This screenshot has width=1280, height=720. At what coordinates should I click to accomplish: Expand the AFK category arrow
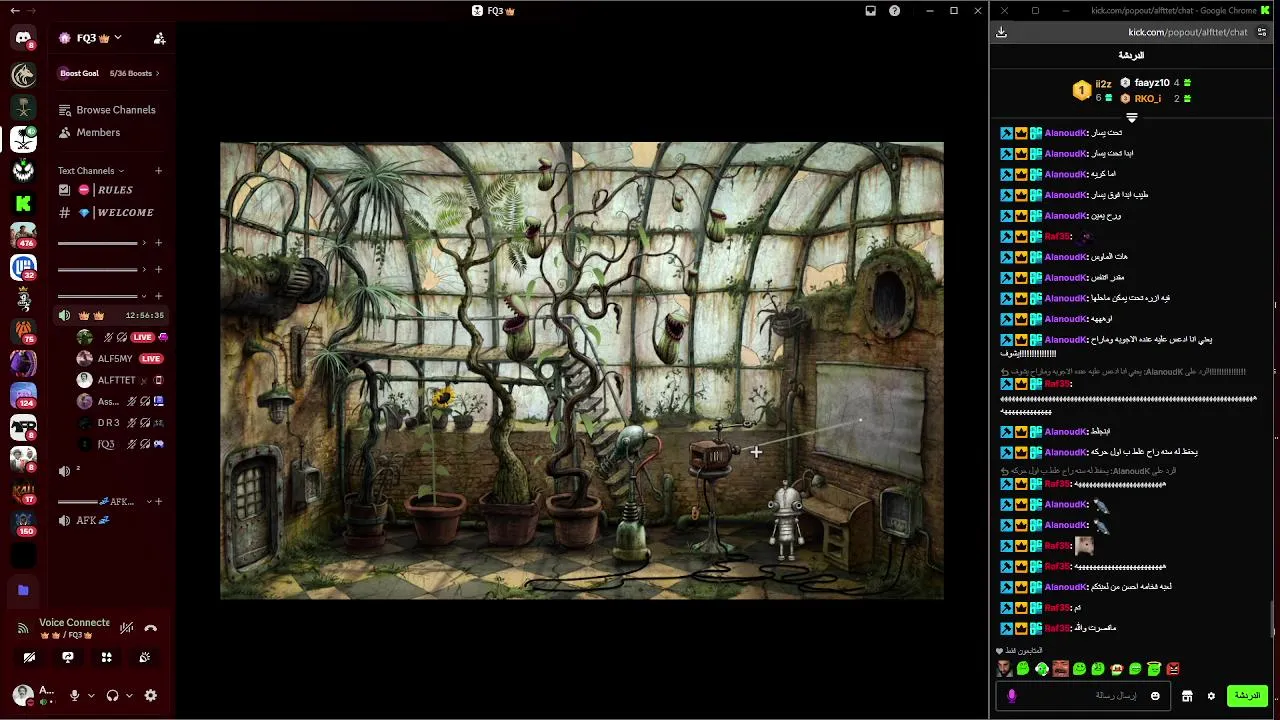point(149,502)
